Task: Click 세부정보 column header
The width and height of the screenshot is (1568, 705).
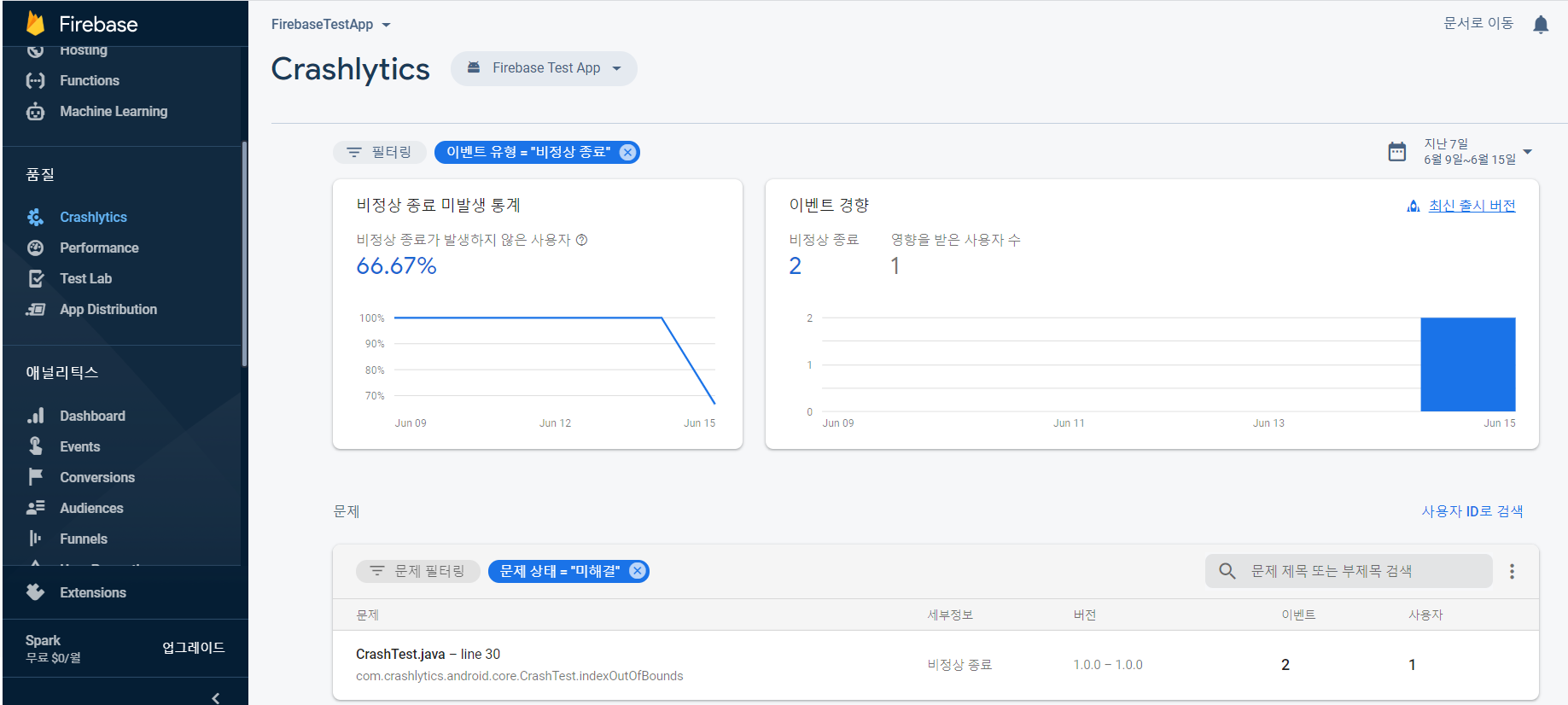Action: (x=950, y=615)
